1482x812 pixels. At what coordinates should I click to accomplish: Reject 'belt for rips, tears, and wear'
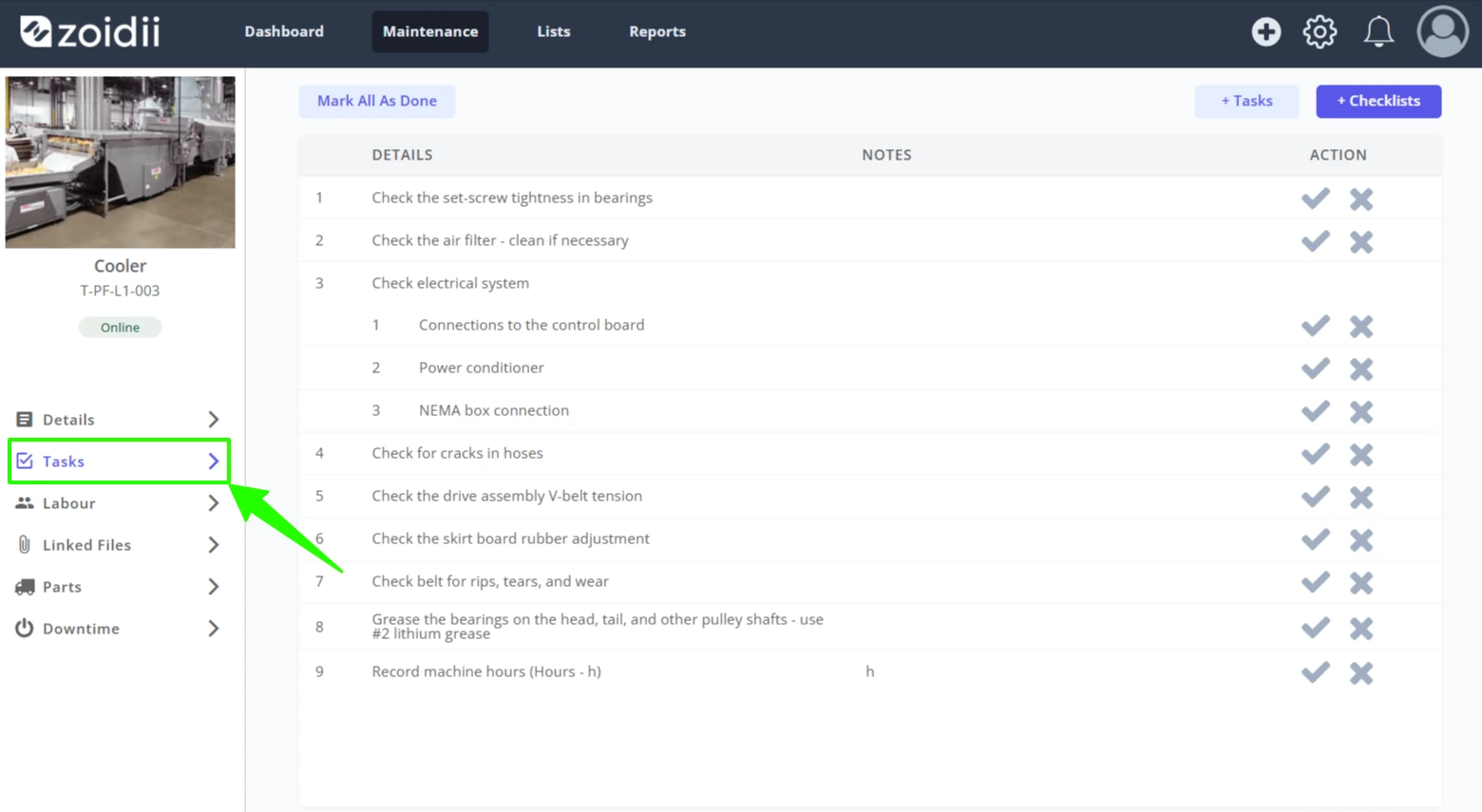[x=1361, y=582]
